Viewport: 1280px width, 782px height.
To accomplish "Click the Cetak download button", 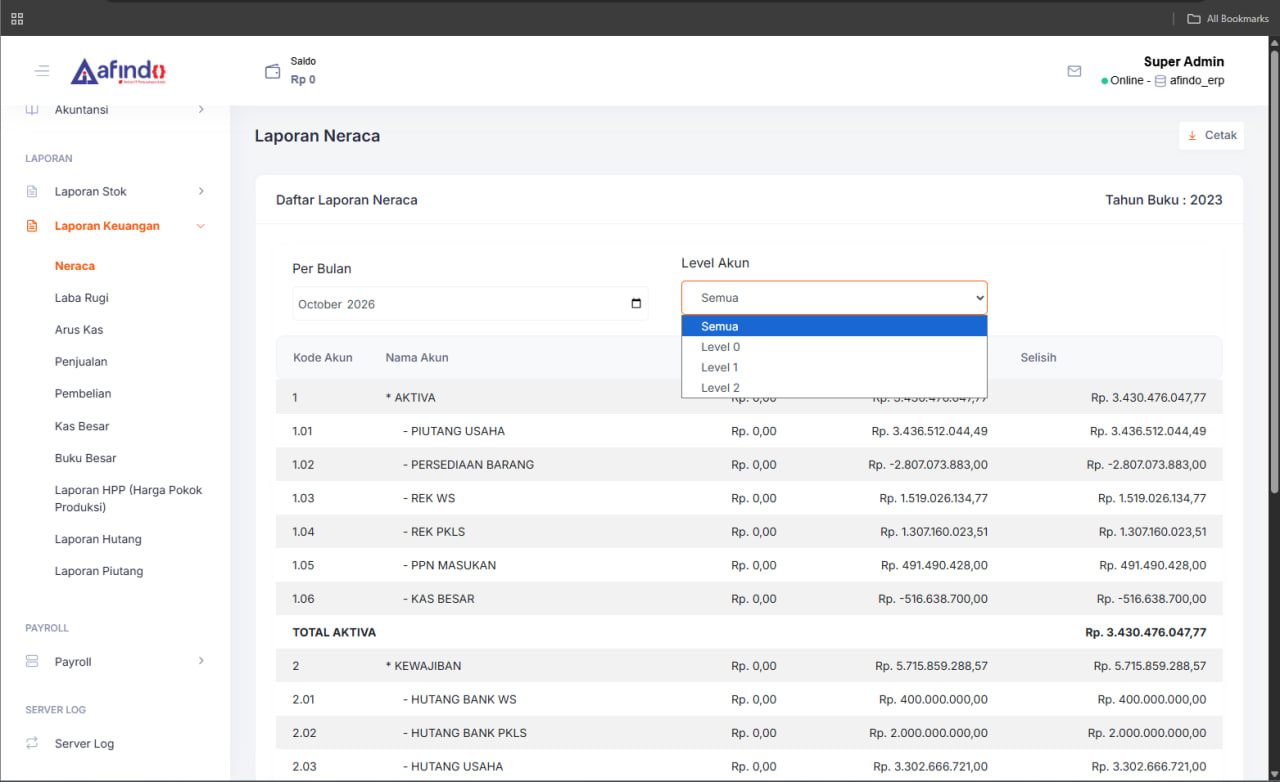I will tap(1211, 135).
